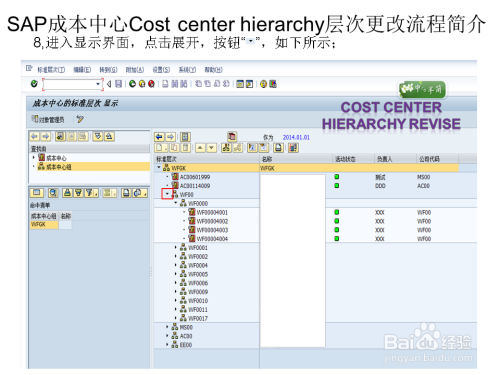Click the Move Down triangle icon

click(212, 148)
